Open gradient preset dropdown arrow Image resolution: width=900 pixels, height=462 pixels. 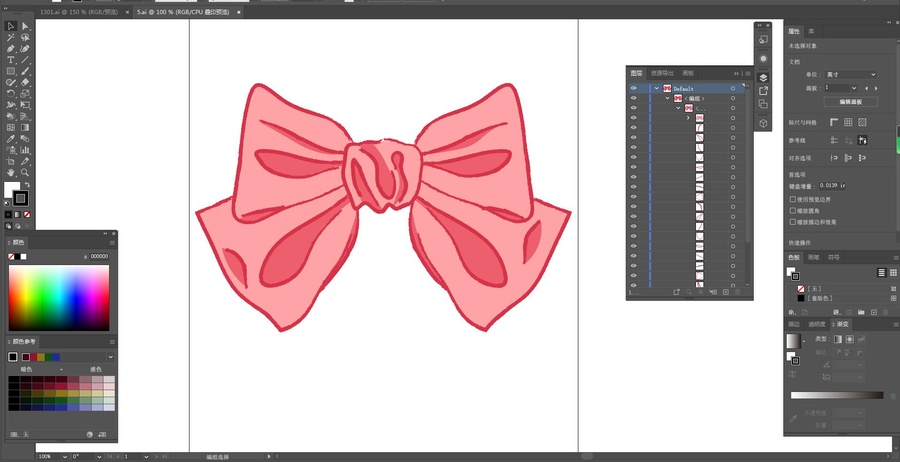pyautogui.click(x=804, y=341)
